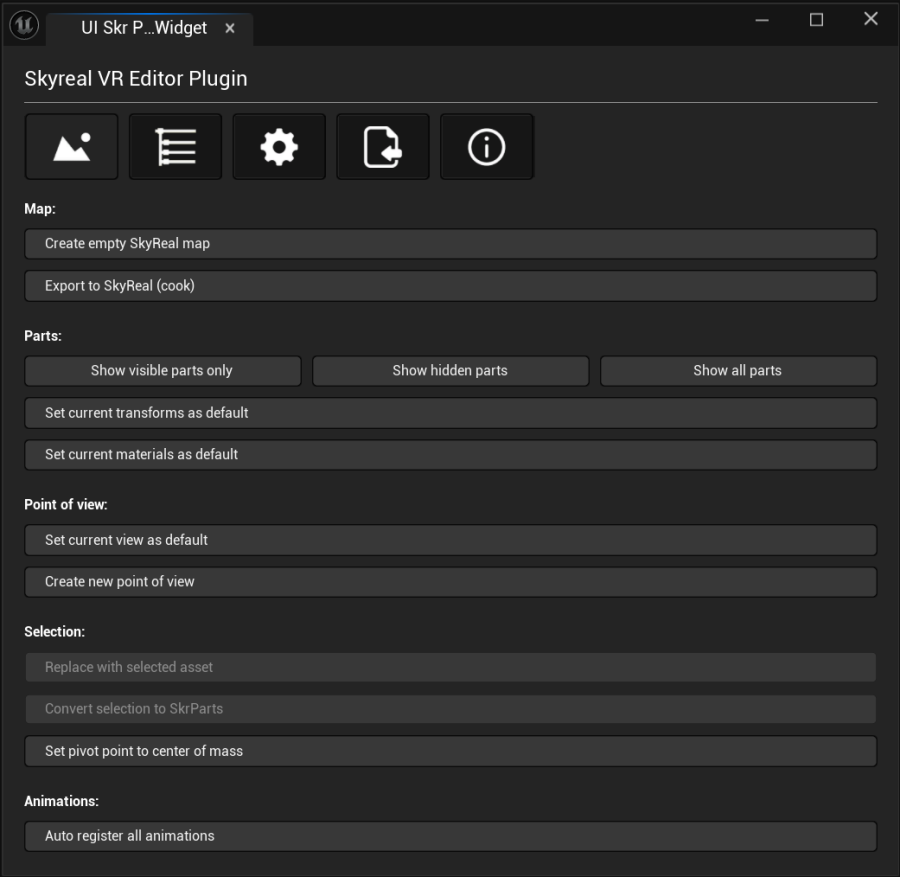Set pivot point to center of mass
Screen dimensions: 900x877
450,751
